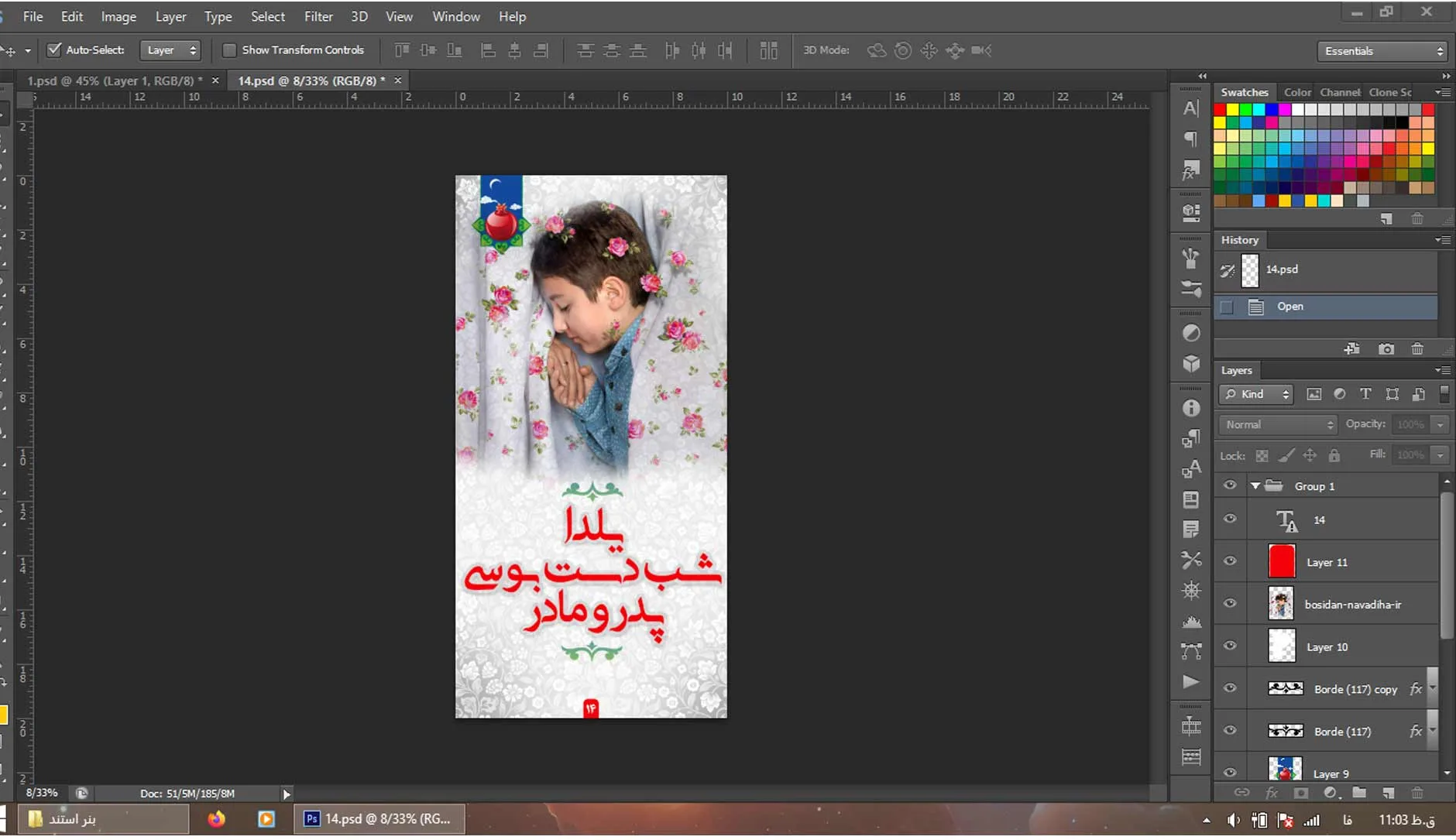The width and height of the screenshot is (1456, 840).
Task: Create new snapshot camera icon in History
Action: (x=1386, y=349)
